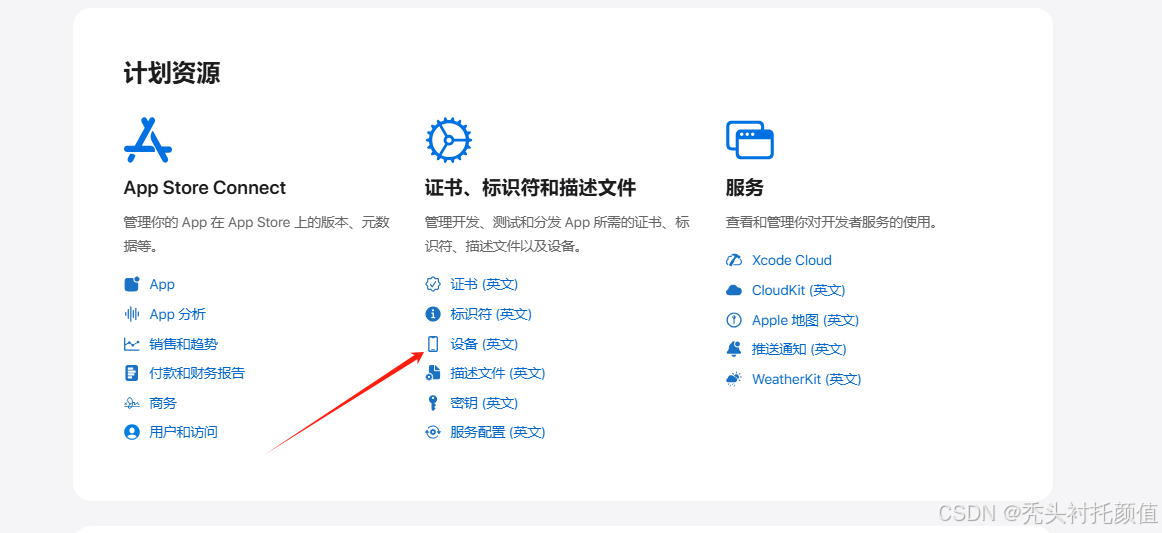Open 密钥 (英文) link
Image resolution: width=1162 pixels, height=533 pixels.
click(x=484, y=403)
